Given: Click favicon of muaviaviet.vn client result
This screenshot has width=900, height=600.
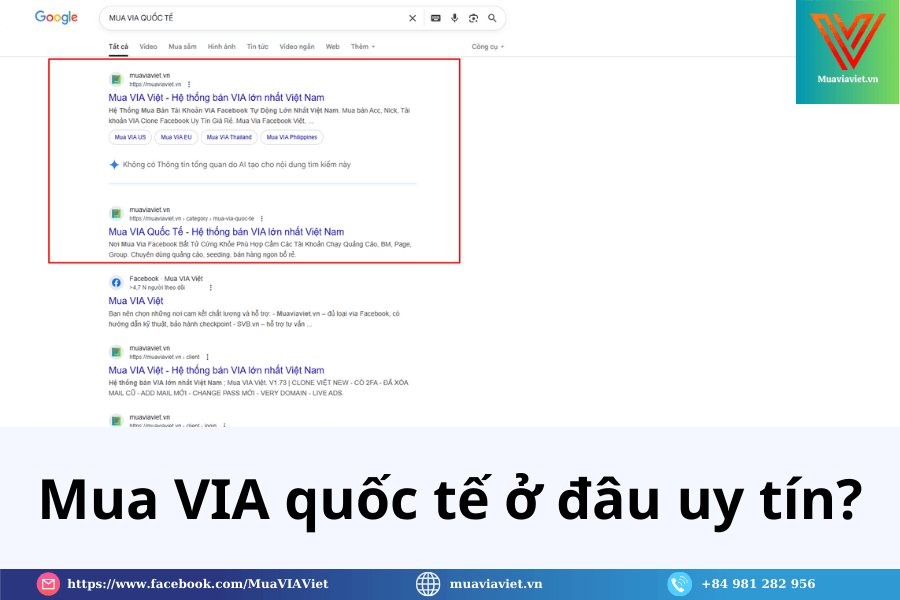Looking at the screenshot, I should click(117, 352).
